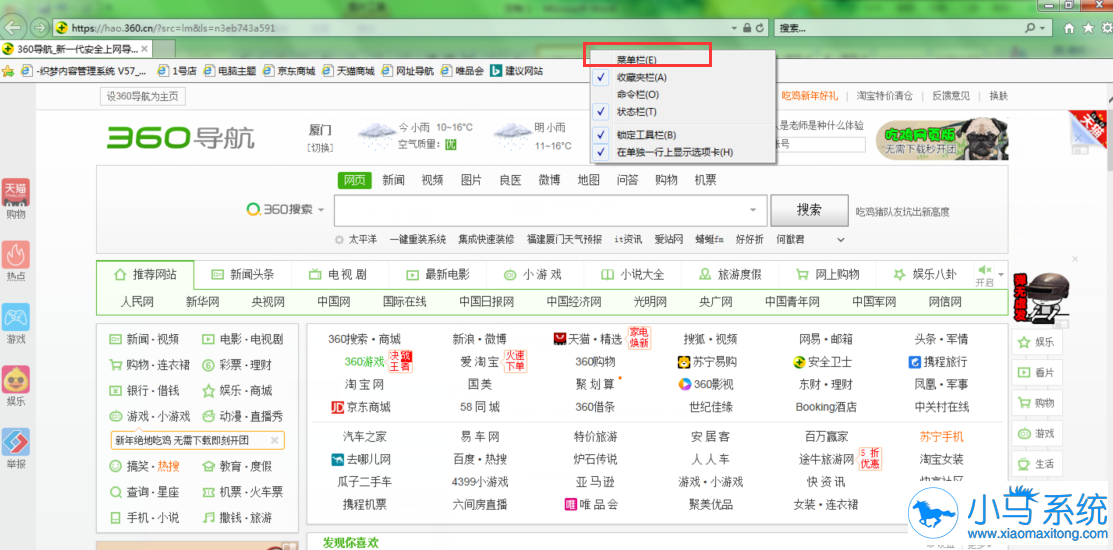Expand the browser search provider dropdown arrow
The image size is (1113, 550).
click(1043, 28)
